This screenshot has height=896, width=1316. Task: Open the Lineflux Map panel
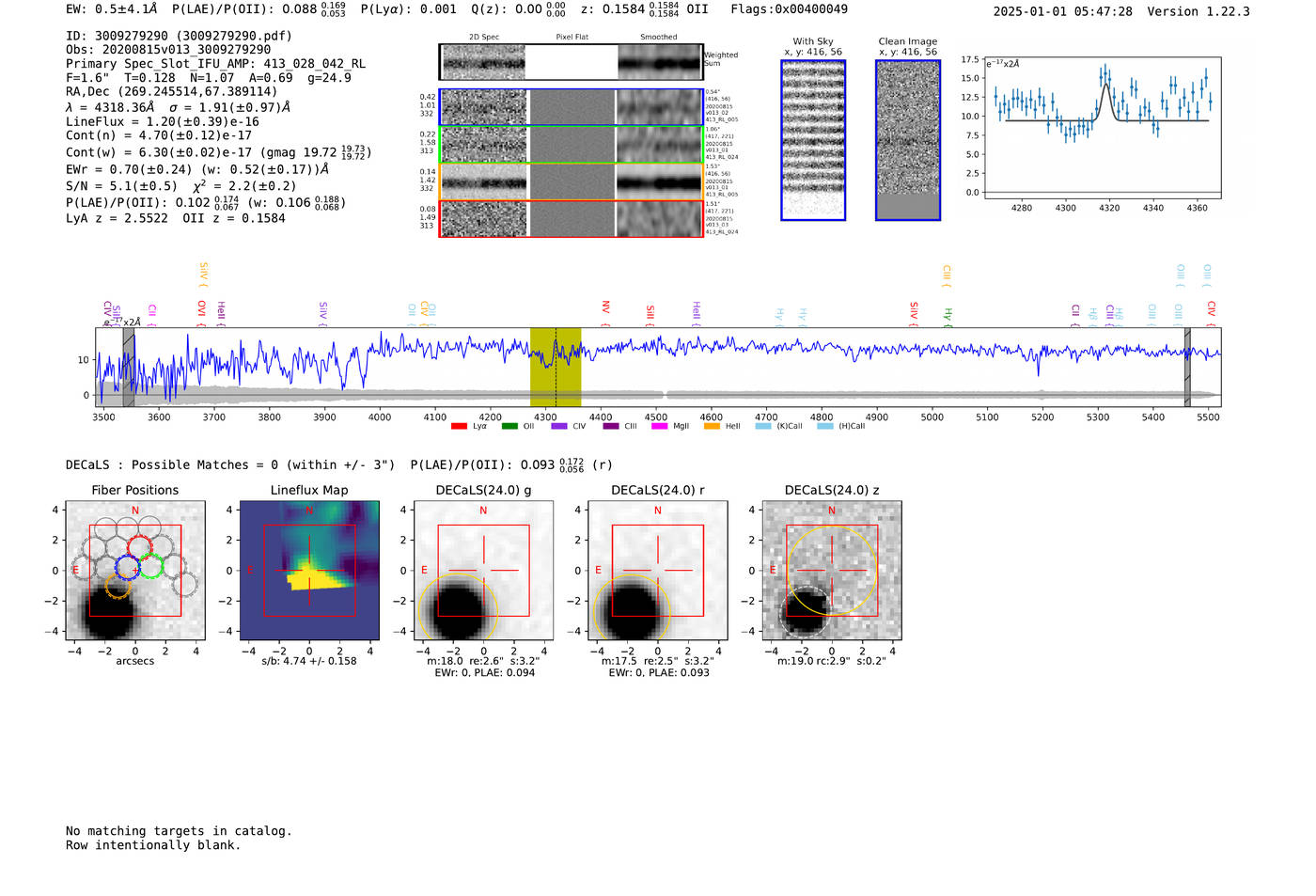tap(309, 571)
